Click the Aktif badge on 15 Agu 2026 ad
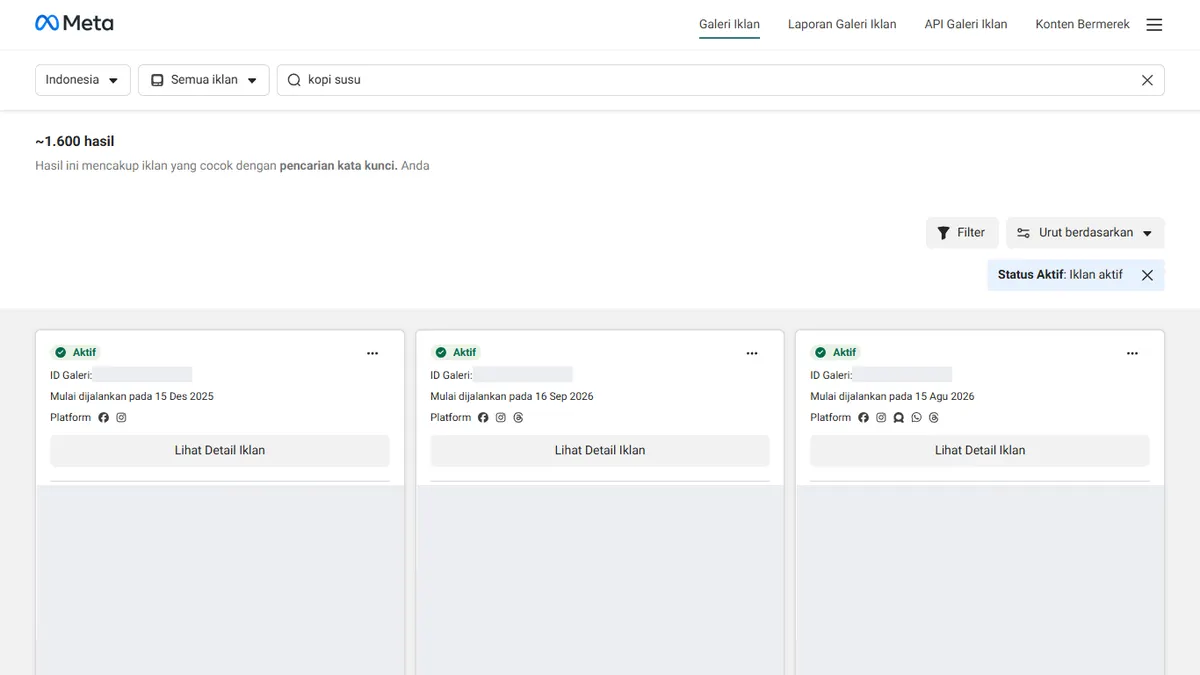 [x=835, y=352]
